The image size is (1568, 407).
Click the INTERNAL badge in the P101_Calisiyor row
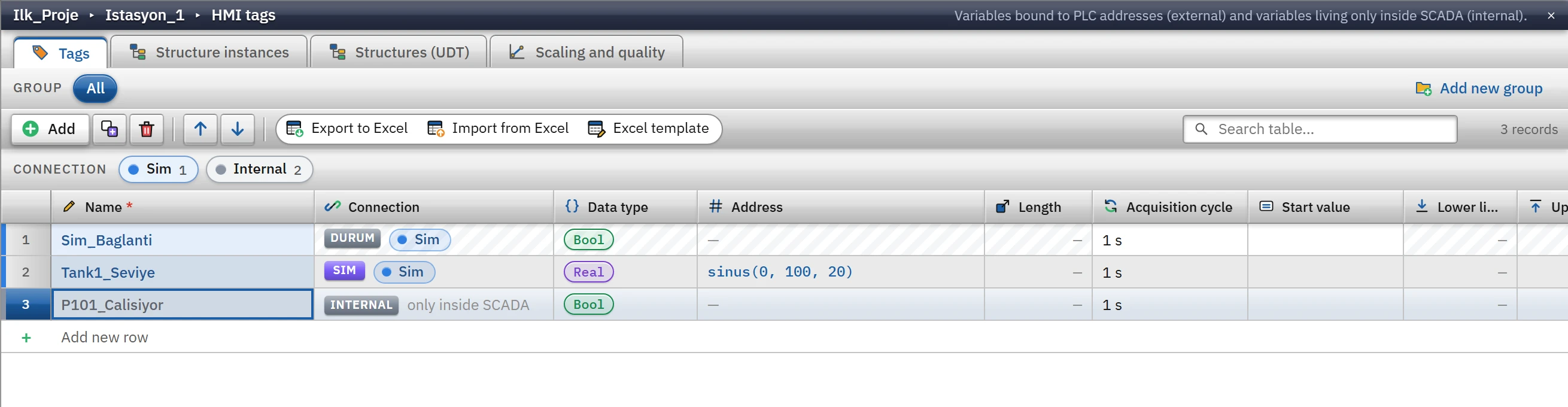coord(361,305)
